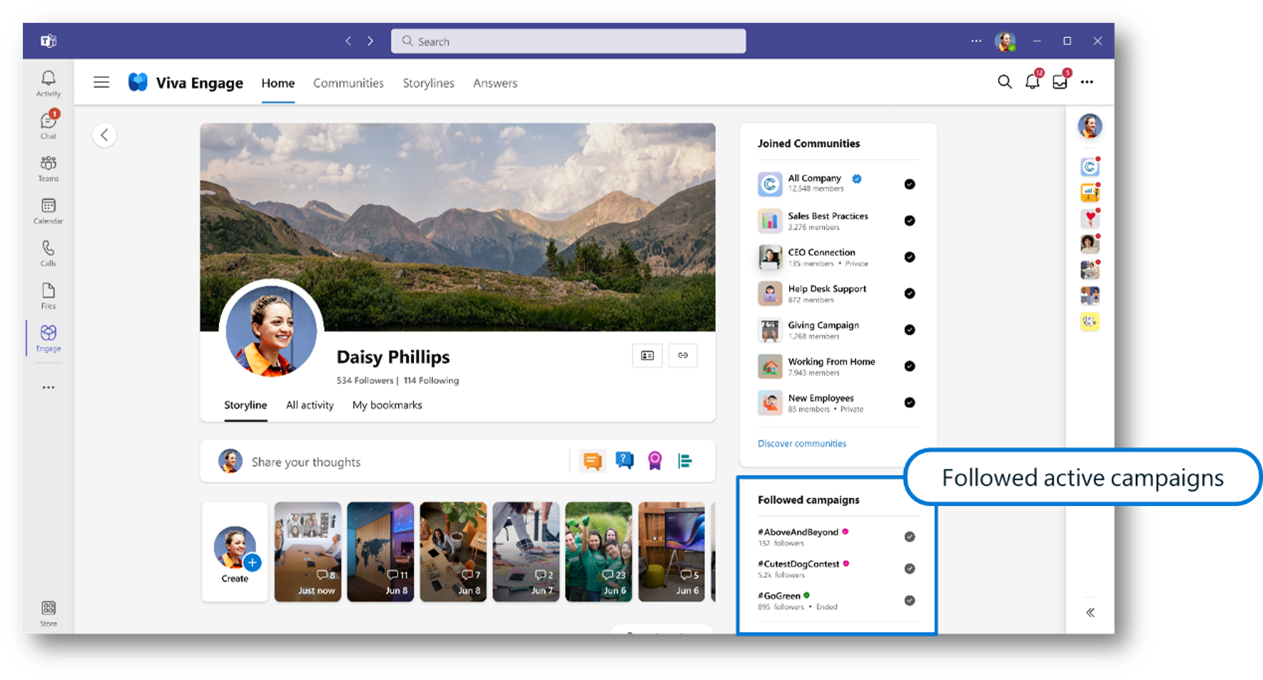Start a discussion post orange icon
1263x680 pixels.
(x=593, y=461)
